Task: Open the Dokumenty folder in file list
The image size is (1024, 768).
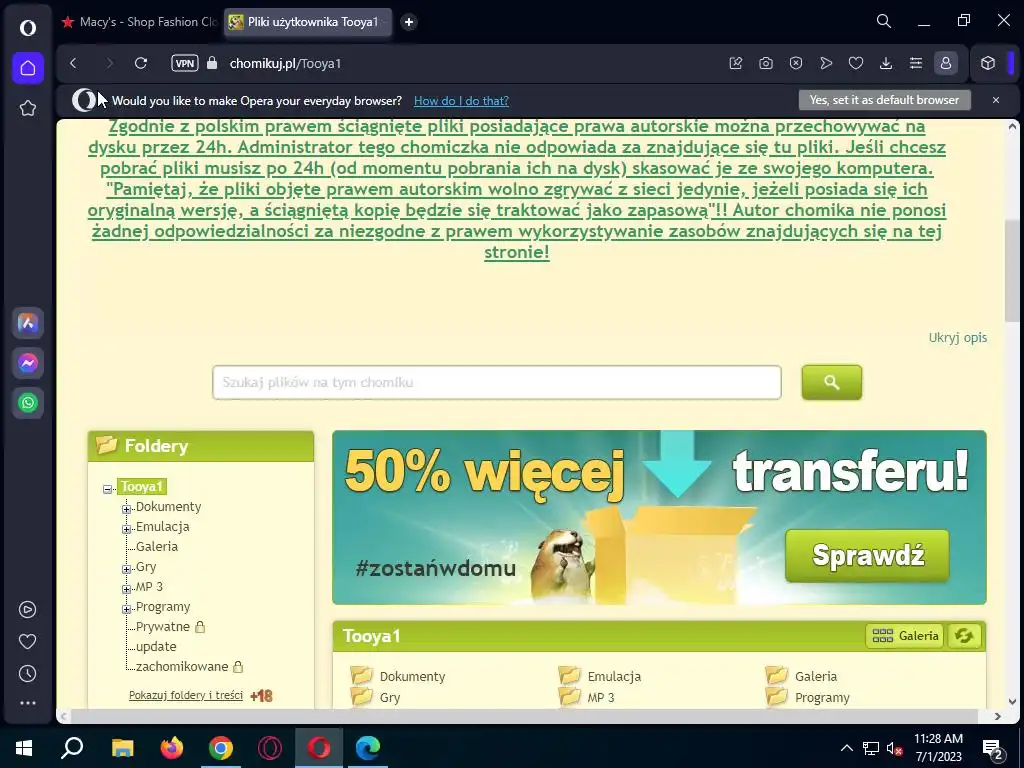Action: [x=412, y=677]
